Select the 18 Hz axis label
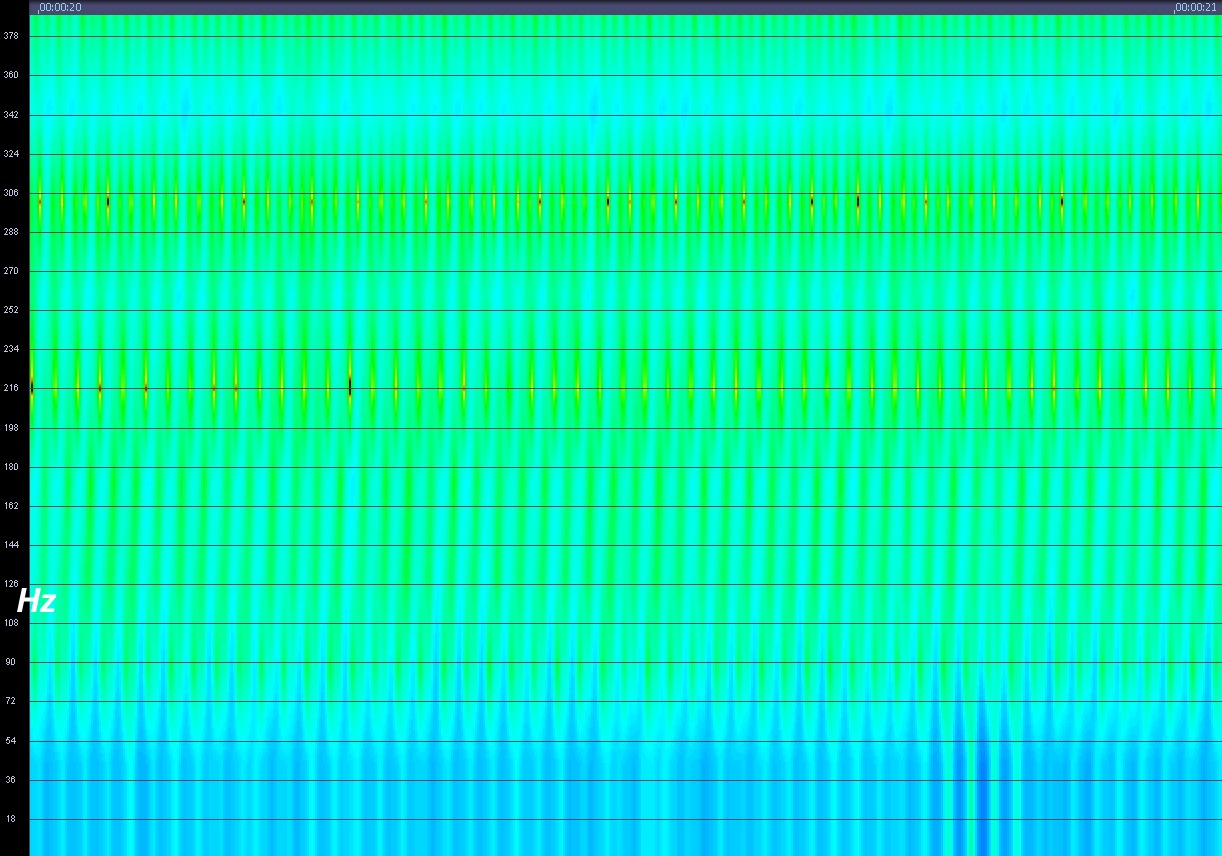The width and height of the screenshot is (1222, 856). [x=12, y=819]
